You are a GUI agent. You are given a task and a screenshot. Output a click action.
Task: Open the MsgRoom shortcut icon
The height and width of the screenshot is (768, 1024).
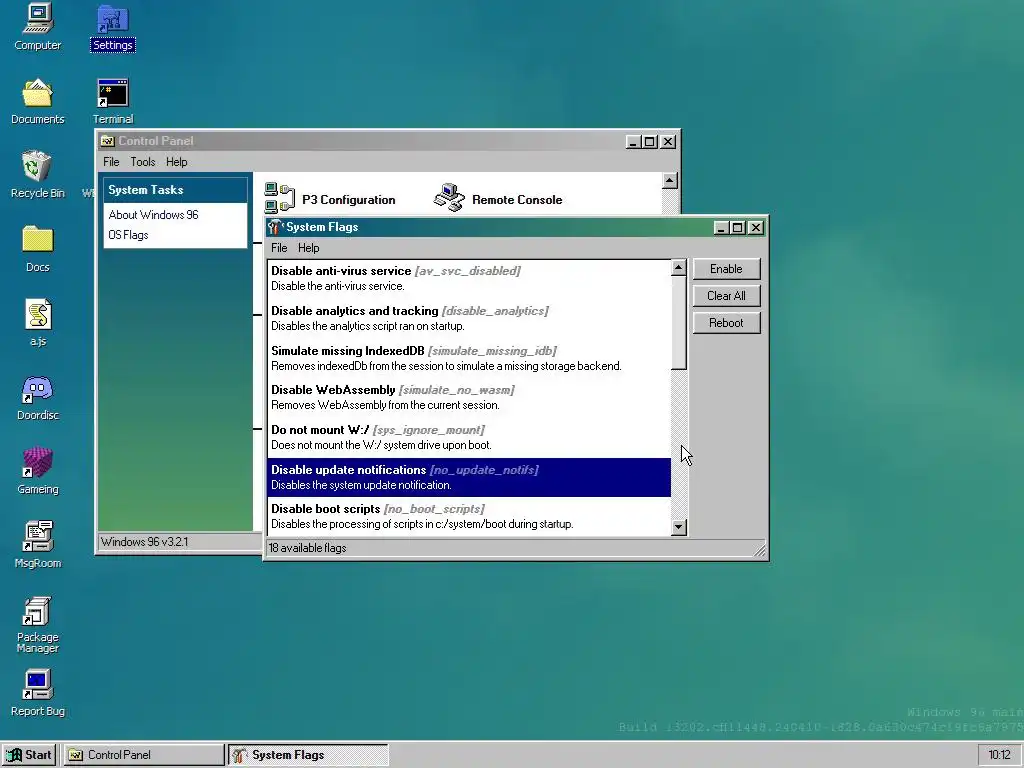[38, 545]
